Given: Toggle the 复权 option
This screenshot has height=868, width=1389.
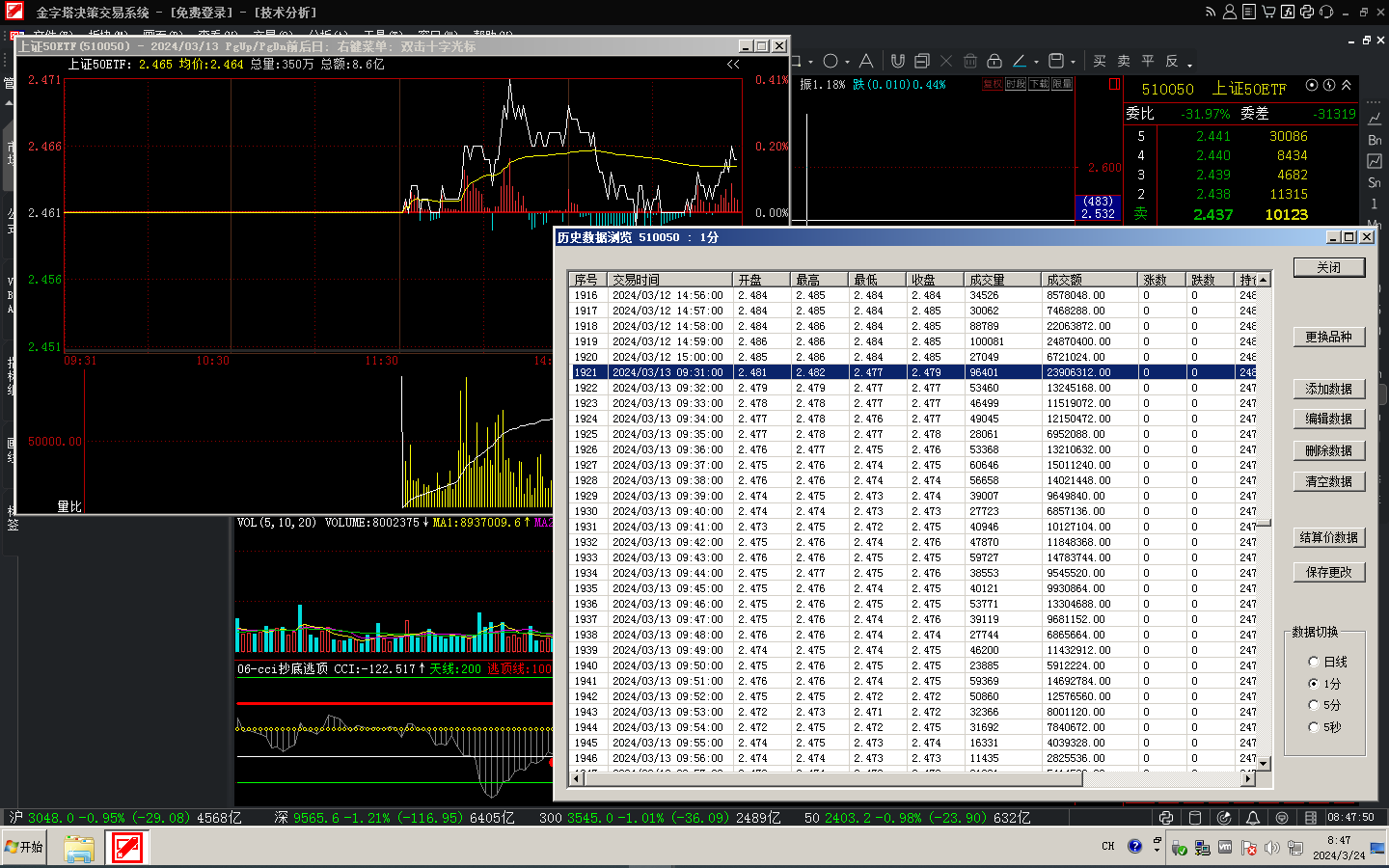Looking at the screenshot, I should tap(993, 84).
